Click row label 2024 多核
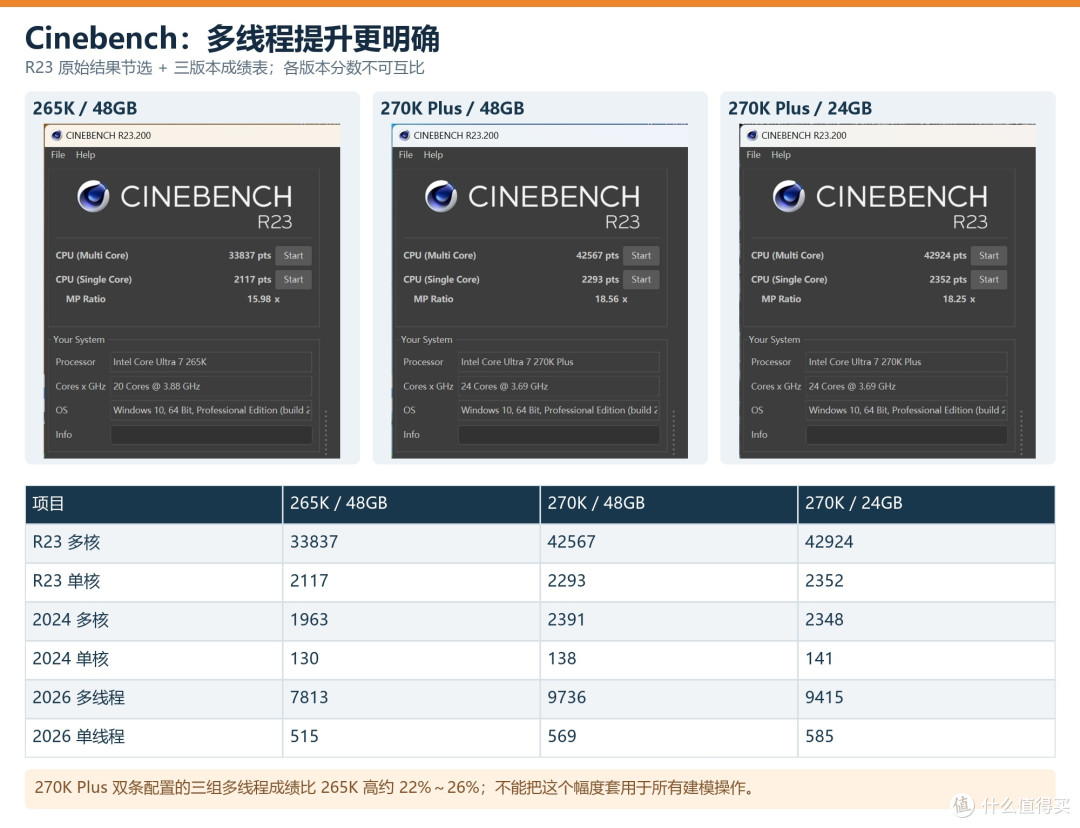This screenshot has height=828, width=1080. (70, 620)
